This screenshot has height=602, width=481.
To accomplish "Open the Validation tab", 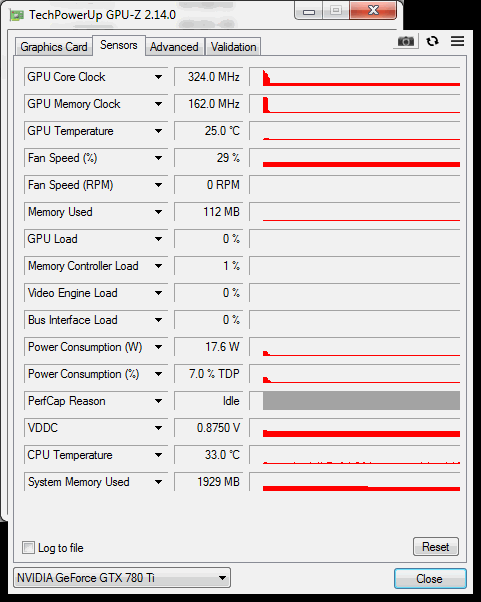I will point(233,47).
